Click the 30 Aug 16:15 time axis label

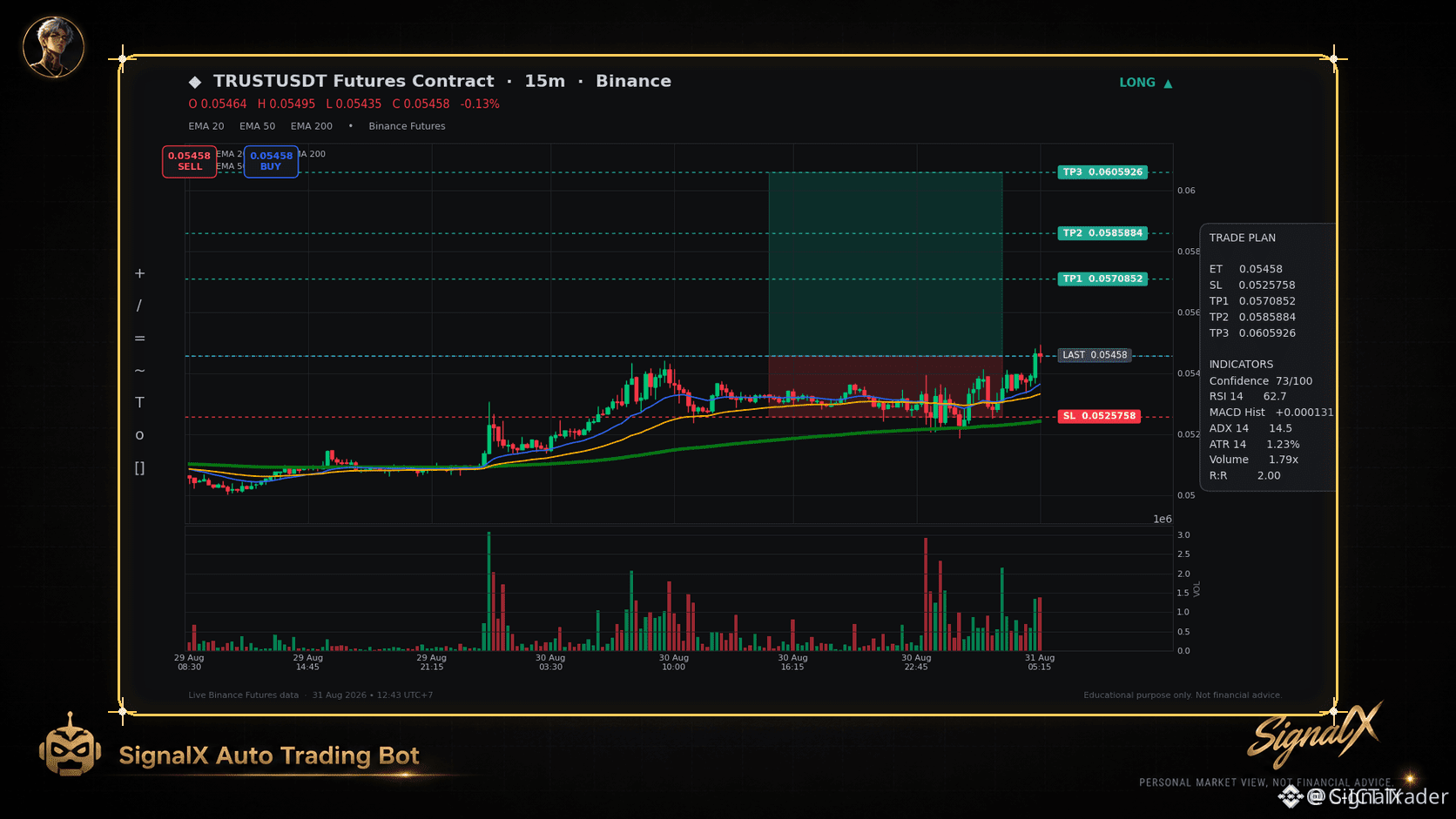792,662
